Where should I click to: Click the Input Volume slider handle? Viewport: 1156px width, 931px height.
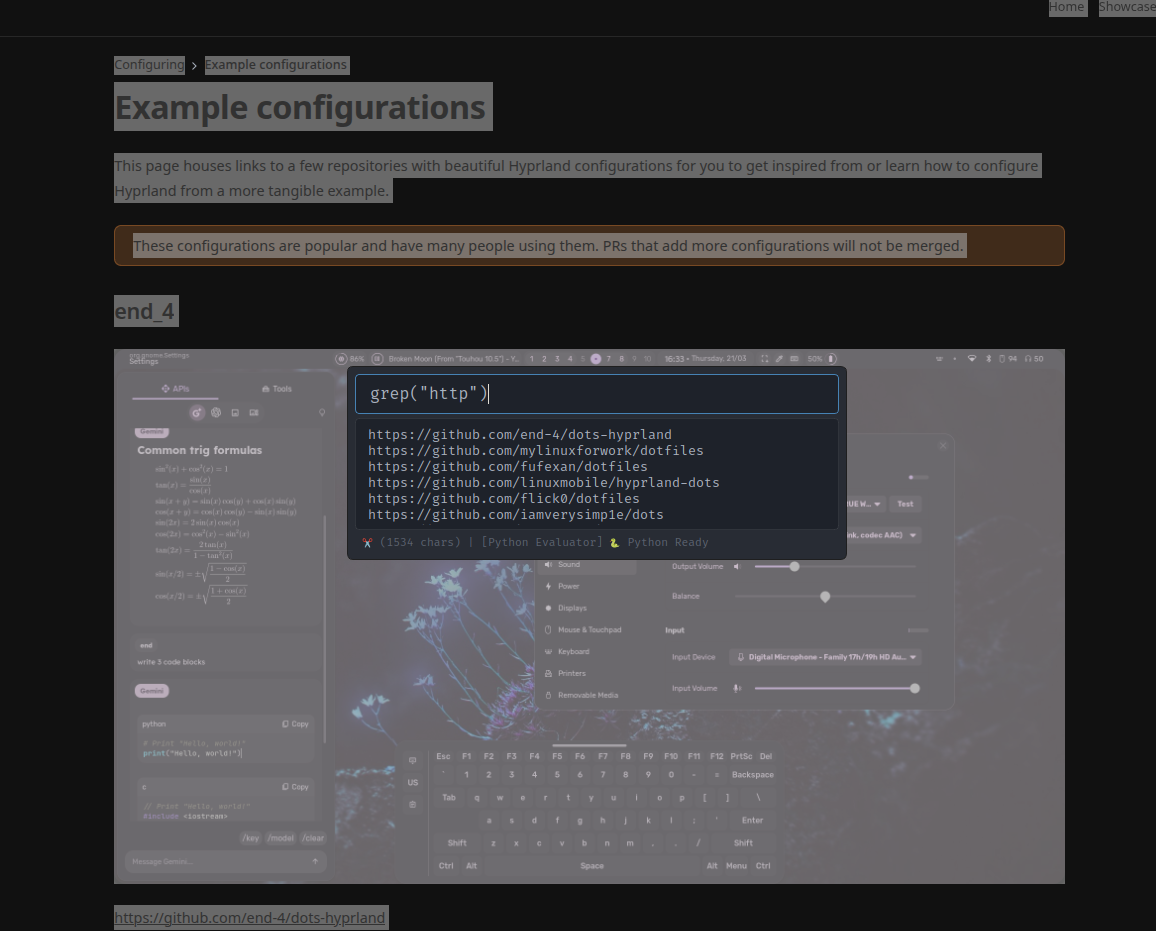coord(915,688)
